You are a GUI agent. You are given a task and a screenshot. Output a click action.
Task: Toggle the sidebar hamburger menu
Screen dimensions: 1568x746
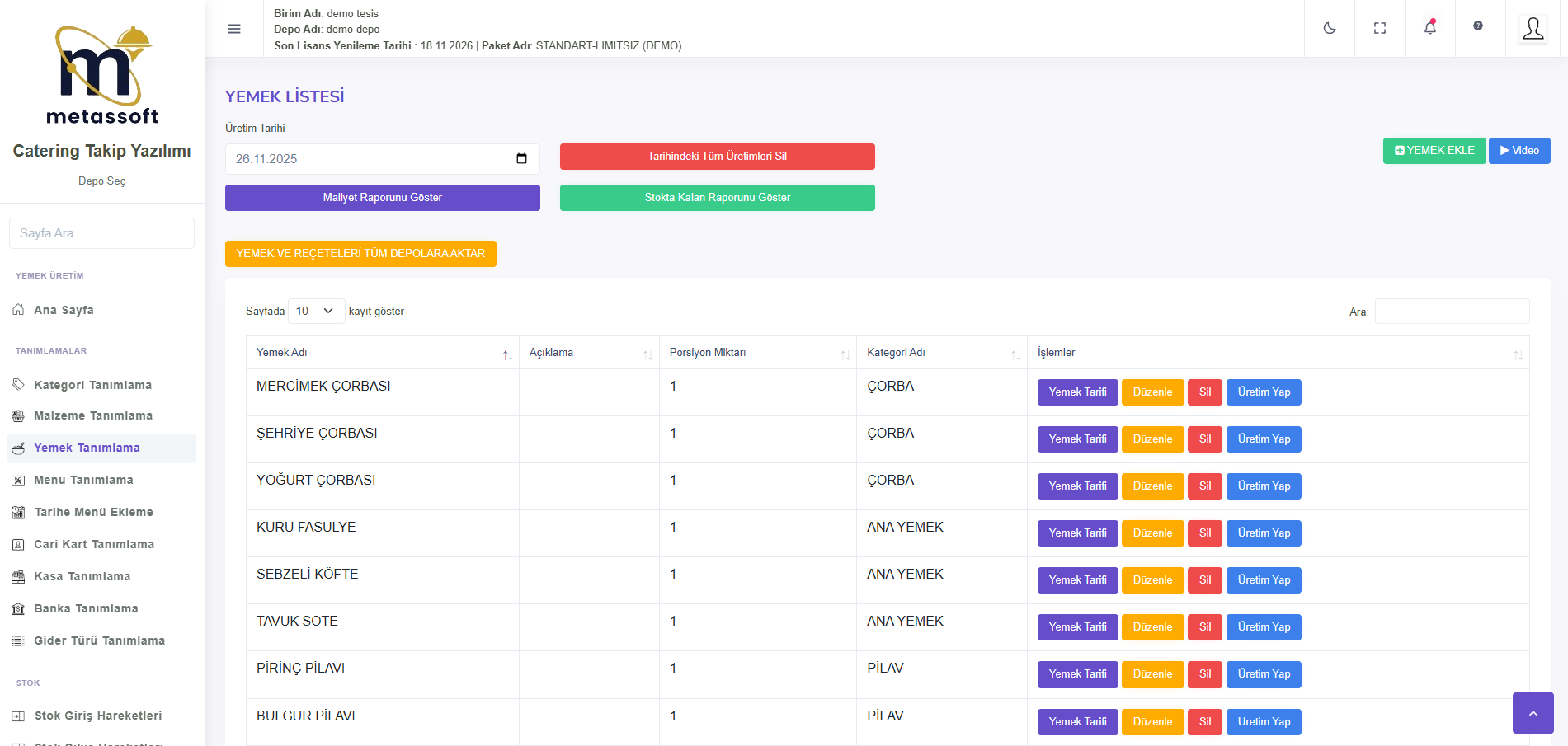[234, 29]
